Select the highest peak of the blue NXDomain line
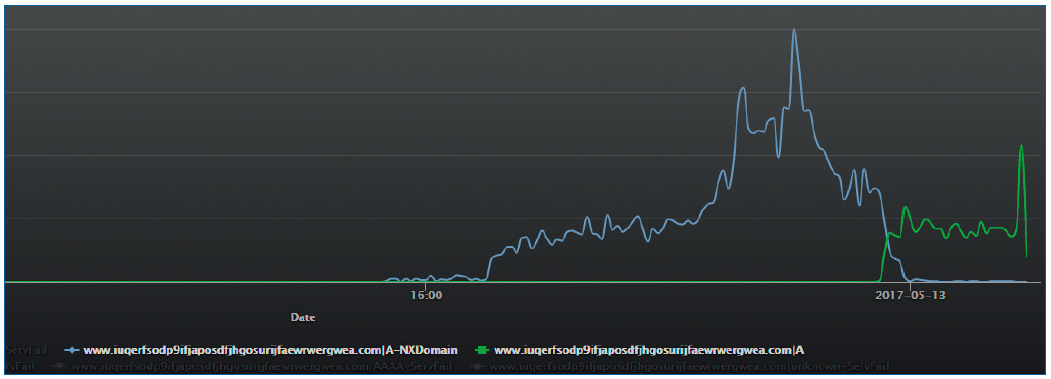The height and width of the screenshot is (379, 1051). (x=794, y=30)
